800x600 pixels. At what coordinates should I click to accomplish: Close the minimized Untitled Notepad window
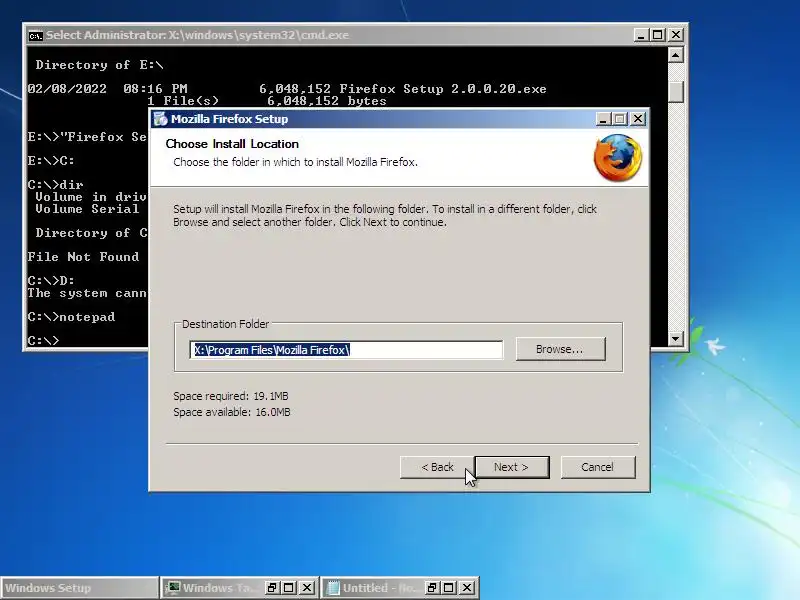coord(467,588)
